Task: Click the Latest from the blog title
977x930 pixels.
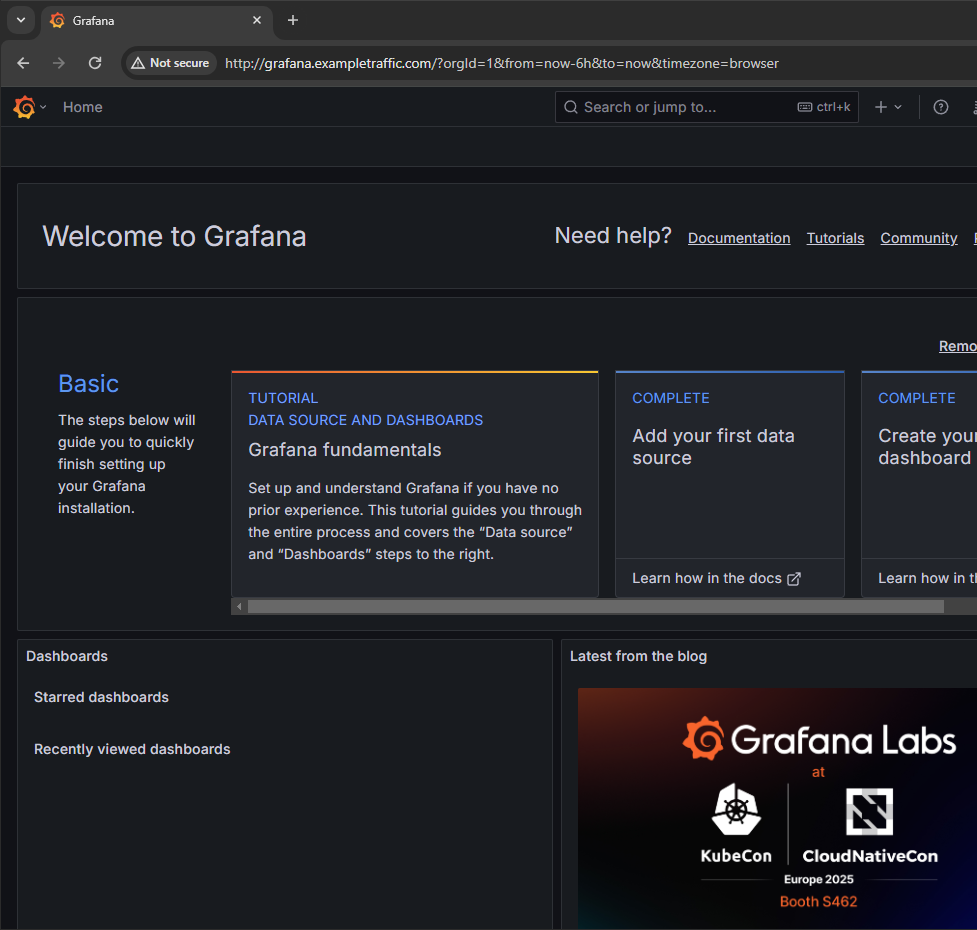Action: pos(638,656)
